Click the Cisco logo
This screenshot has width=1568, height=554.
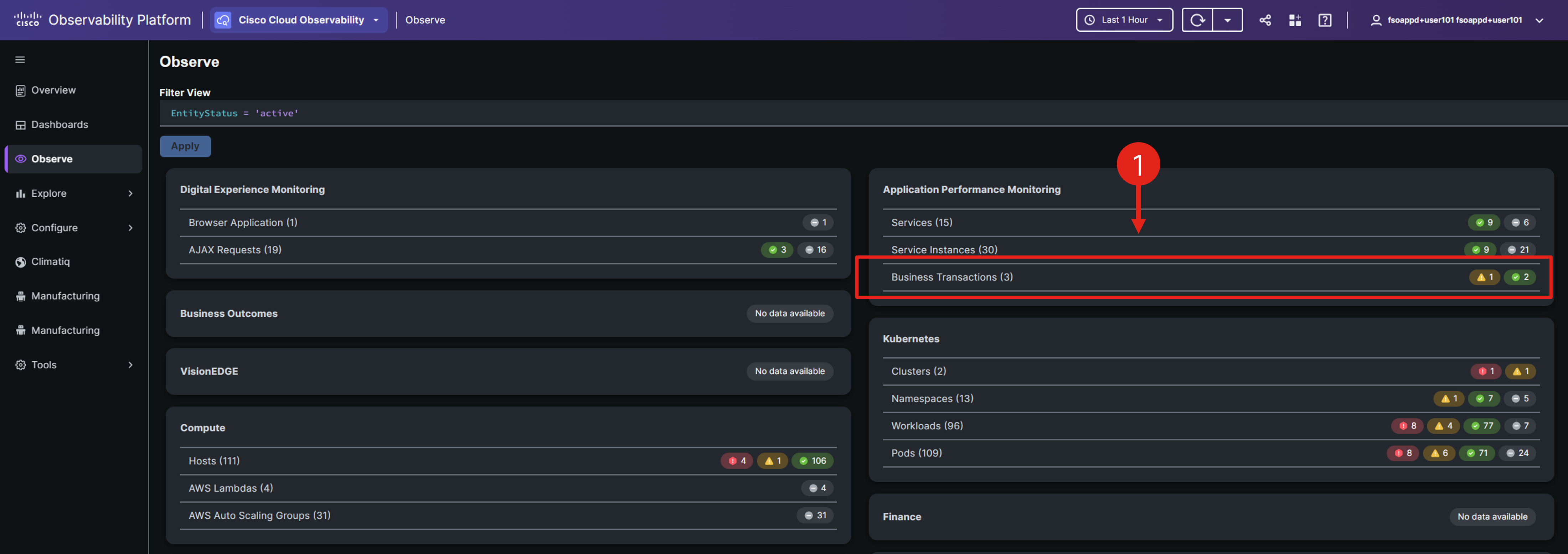(27, 20)
